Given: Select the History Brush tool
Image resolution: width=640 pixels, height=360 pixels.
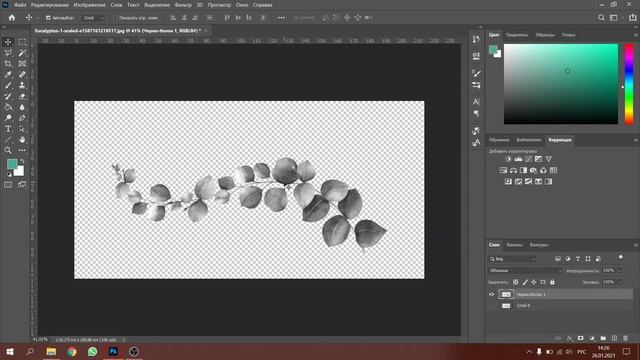Looking at the screenshot, I should click(x=8, y=96).
